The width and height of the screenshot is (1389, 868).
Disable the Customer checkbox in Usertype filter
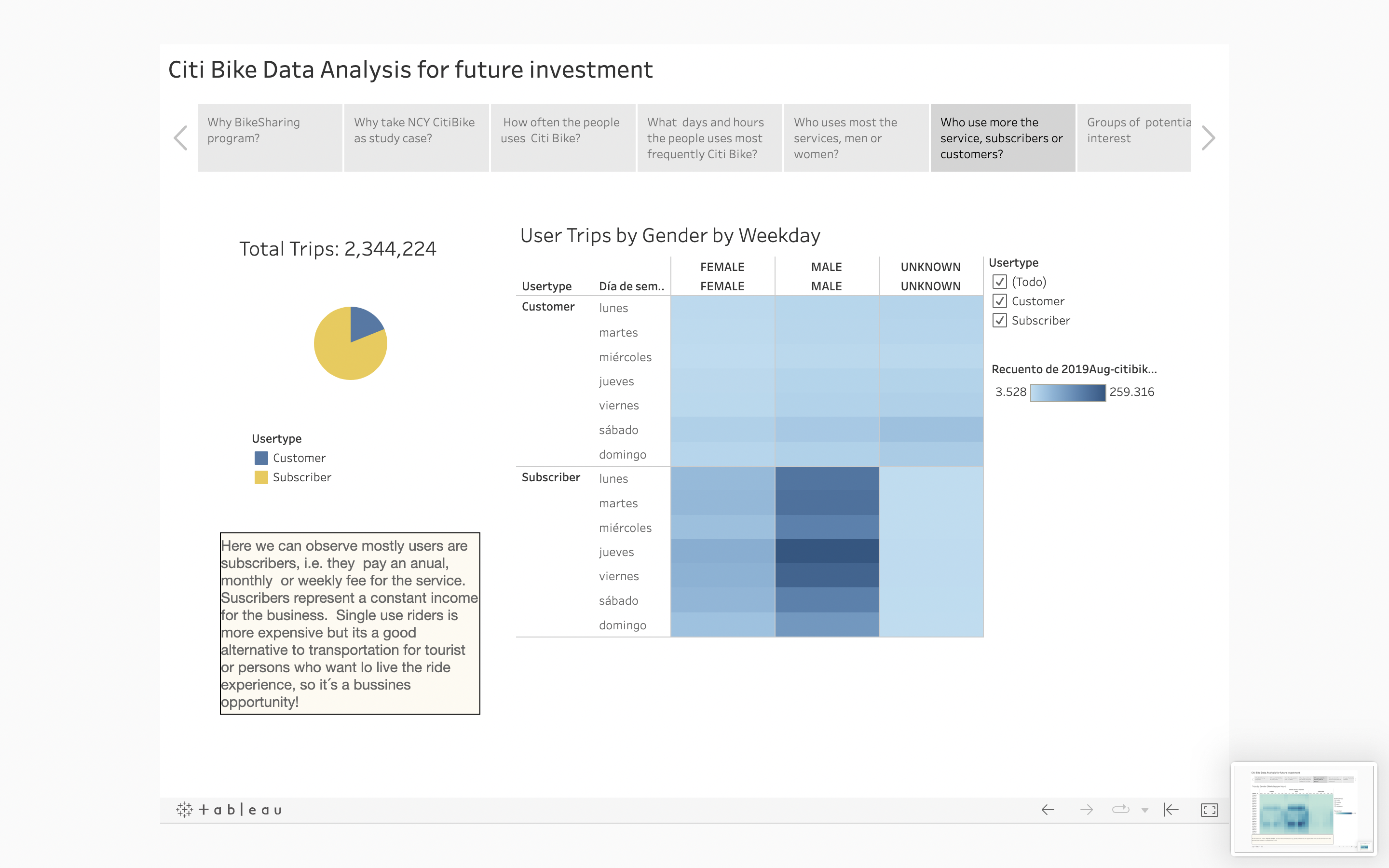click(1000, 301)
